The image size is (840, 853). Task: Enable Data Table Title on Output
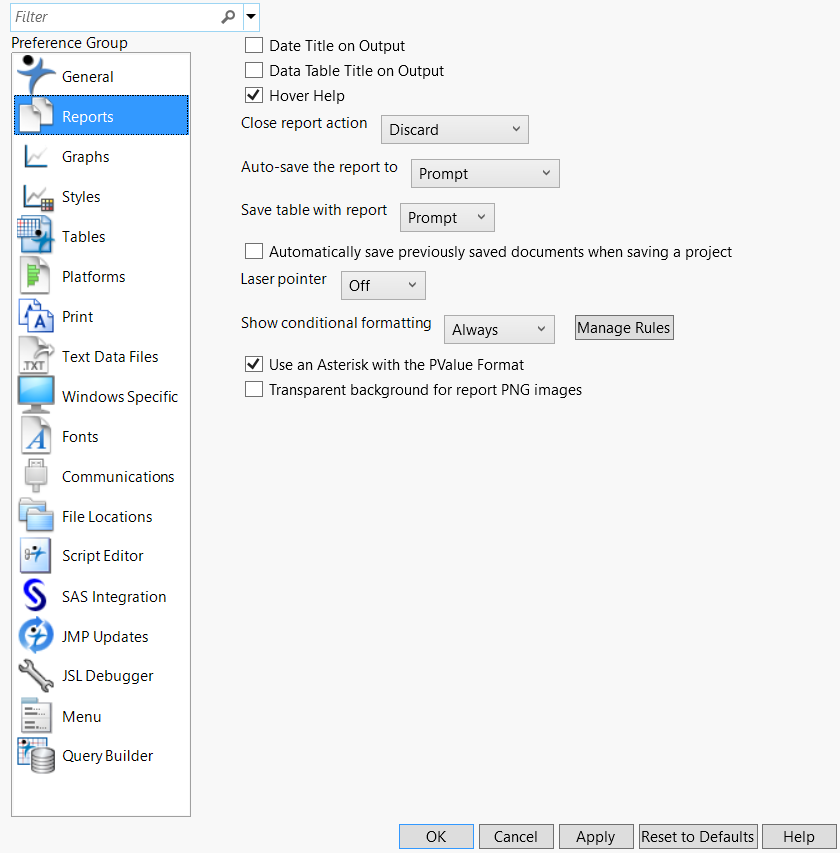click(254, 70)
